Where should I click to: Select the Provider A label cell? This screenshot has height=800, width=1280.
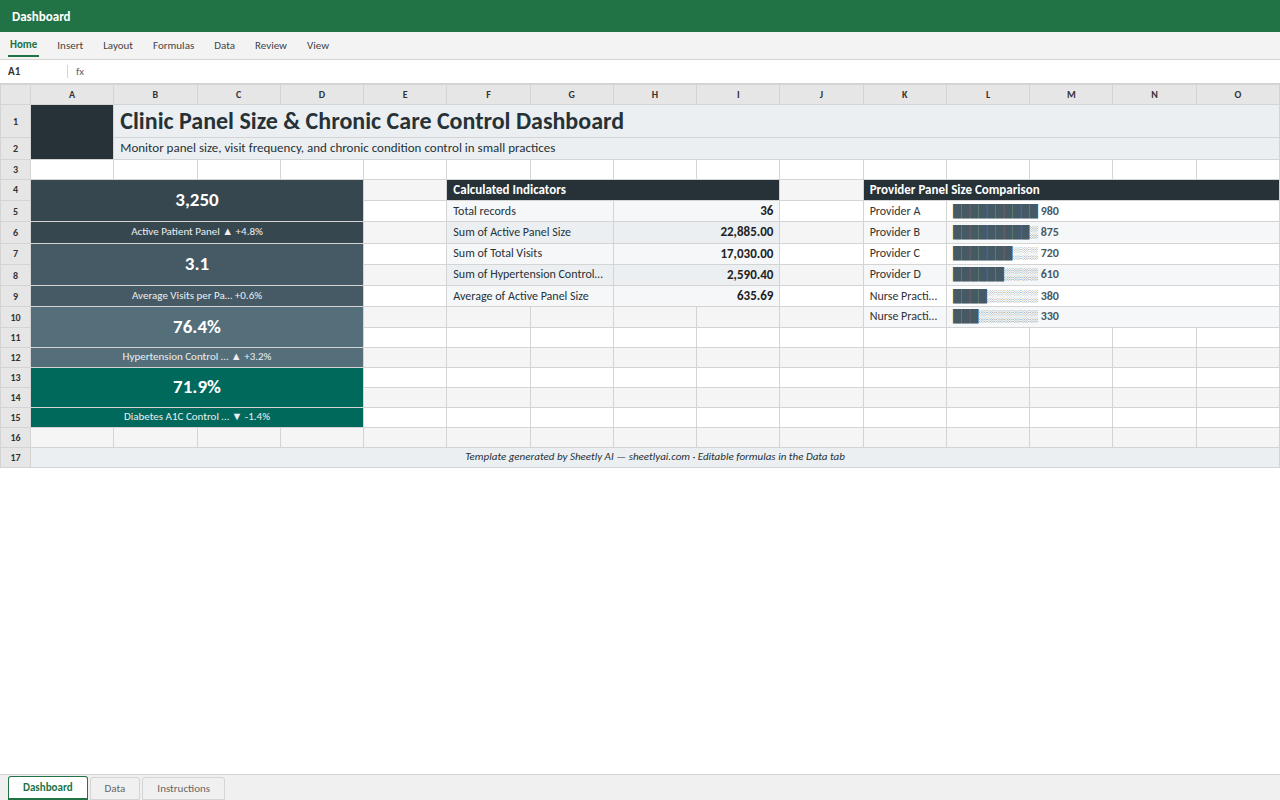905,211
